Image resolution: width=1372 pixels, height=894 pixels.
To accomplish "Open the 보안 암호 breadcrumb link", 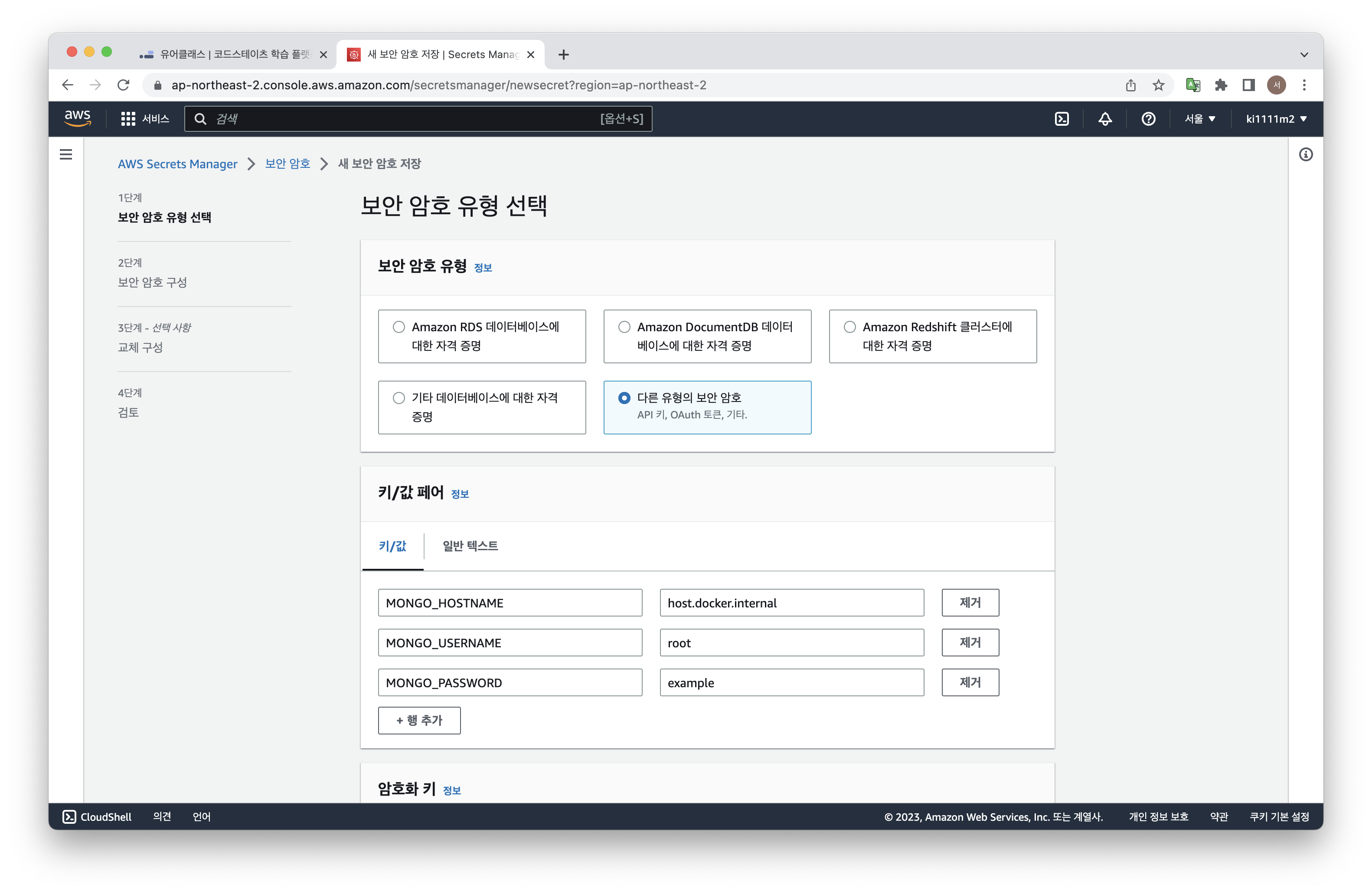I will pyautogui.click(x=287, y=164).
